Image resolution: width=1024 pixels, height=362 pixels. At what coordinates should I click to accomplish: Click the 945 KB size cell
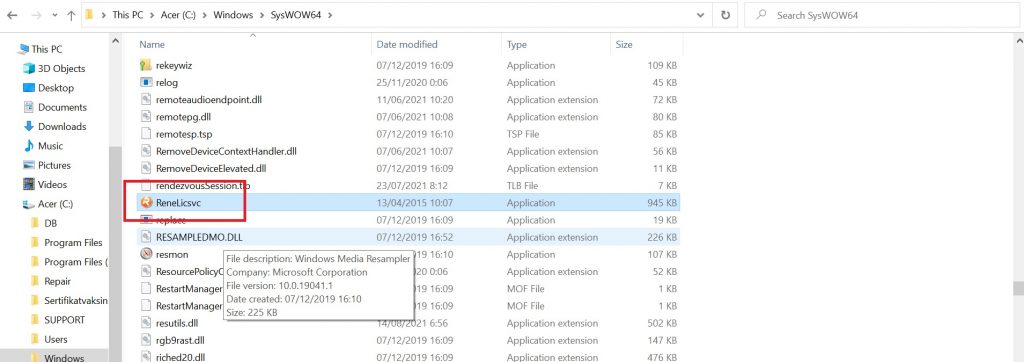(x=662, y=203)
